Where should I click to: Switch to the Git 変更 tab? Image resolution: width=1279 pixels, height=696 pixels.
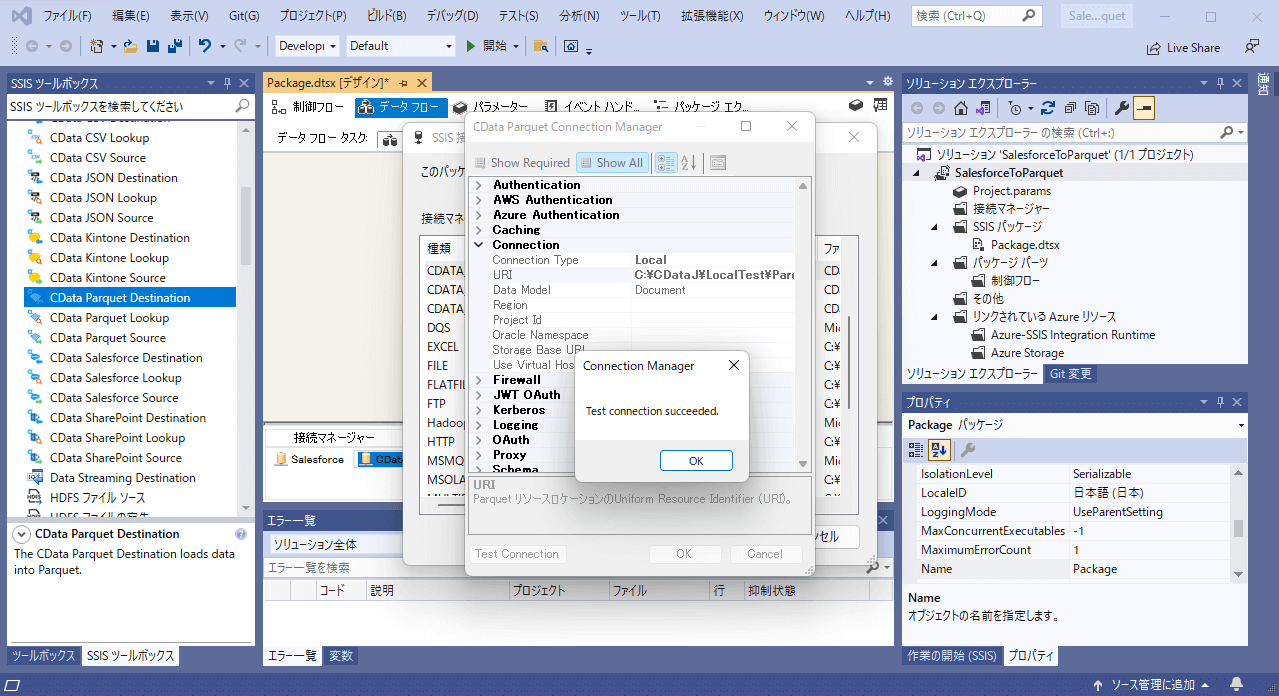coord(1070,374)
